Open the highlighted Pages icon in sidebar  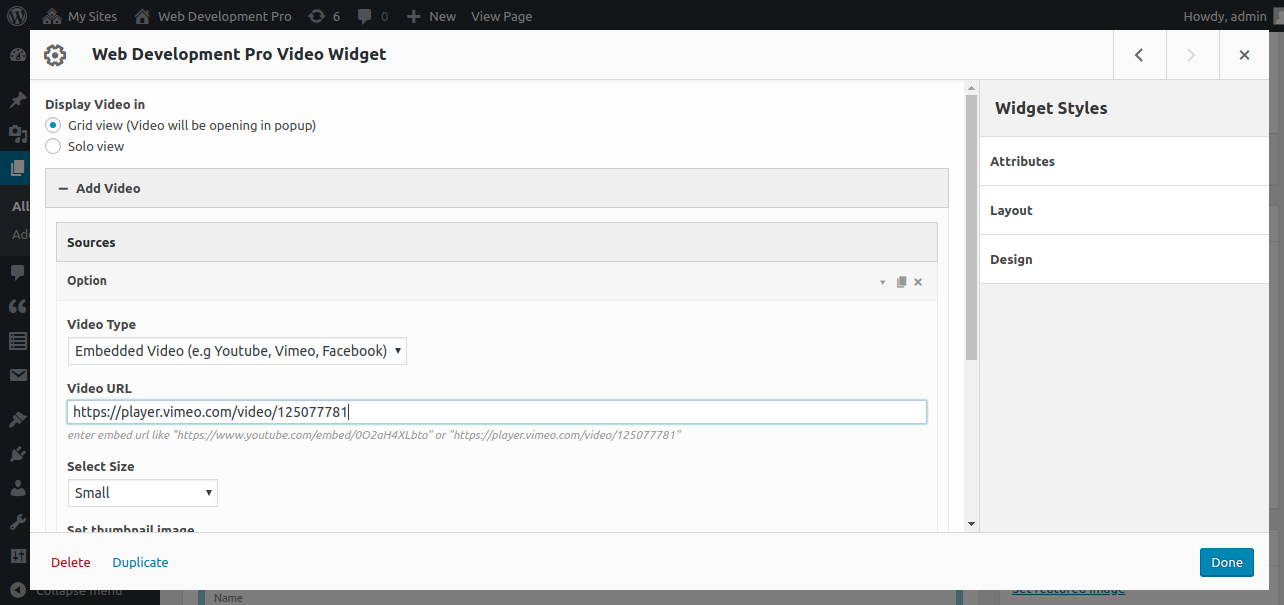(x=17, y=168)
